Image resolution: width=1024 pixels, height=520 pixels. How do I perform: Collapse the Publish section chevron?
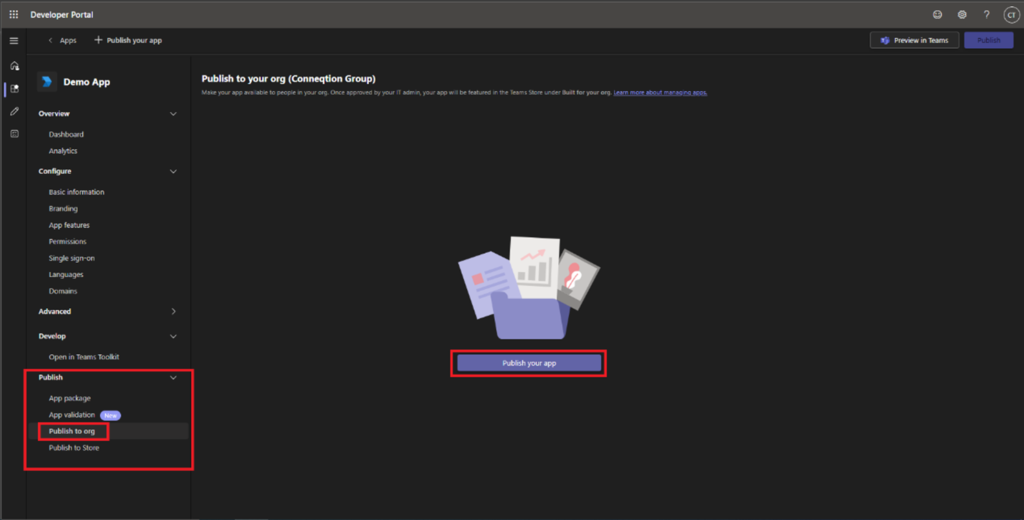(x=173, y=378)
